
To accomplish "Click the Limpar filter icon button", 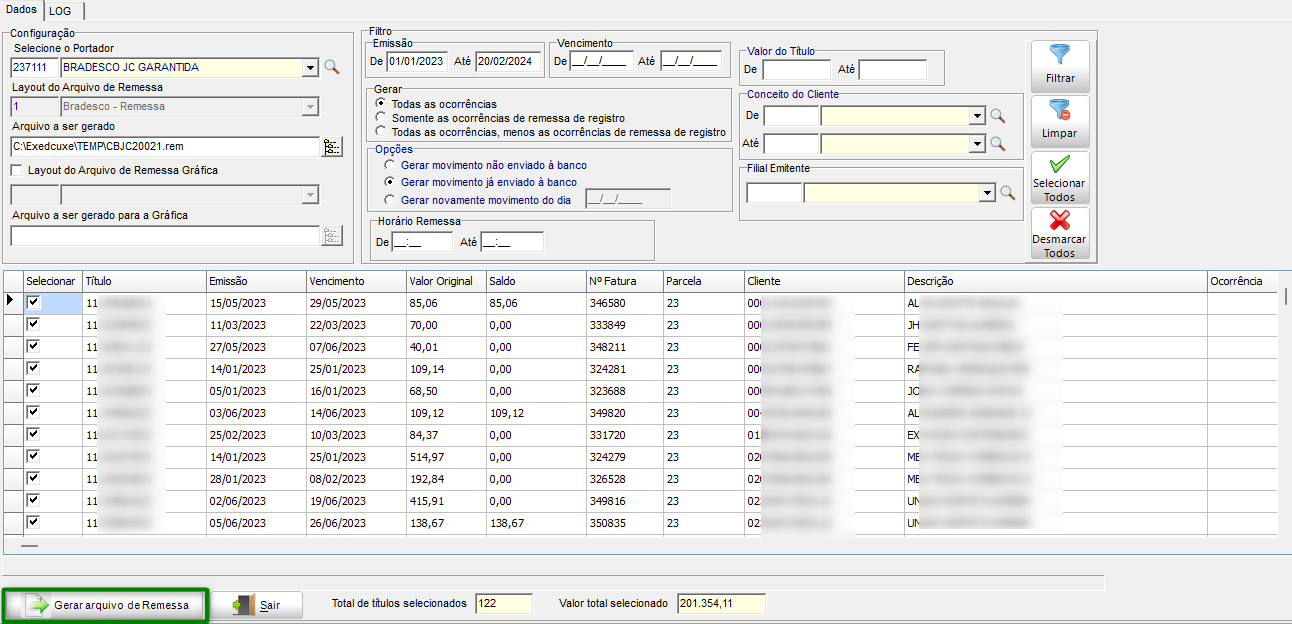I will [1059, 120].
